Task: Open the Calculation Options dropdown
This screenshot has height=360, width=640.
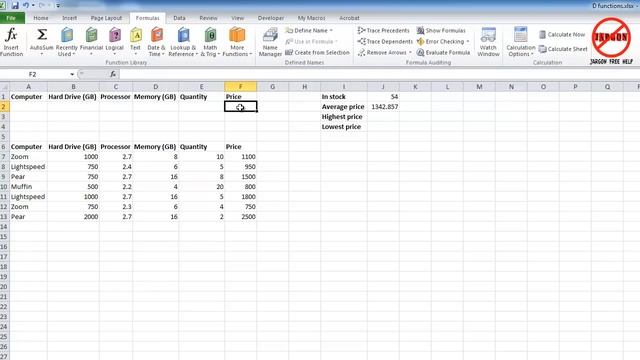Action: coord(520,42)
